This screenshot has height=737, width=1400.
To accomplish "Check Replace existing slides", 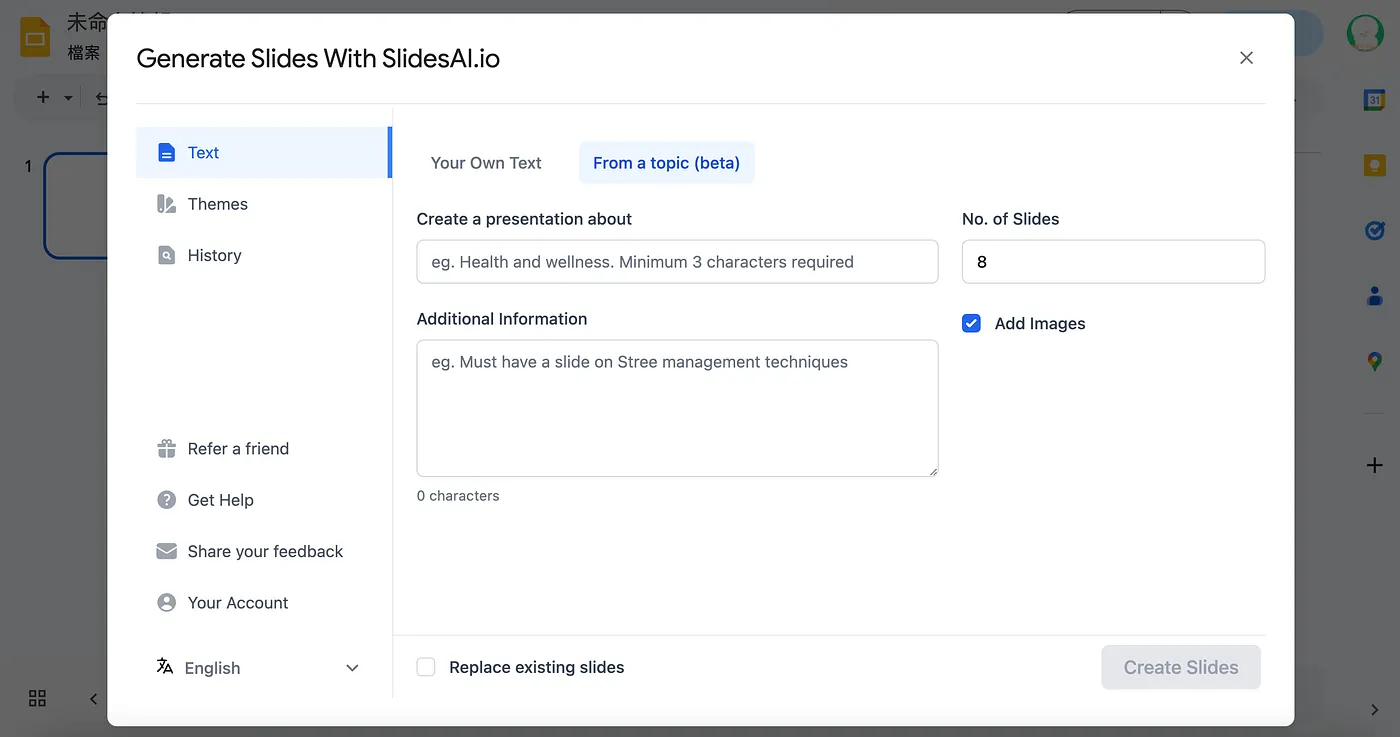I will (x=426, y=667).
